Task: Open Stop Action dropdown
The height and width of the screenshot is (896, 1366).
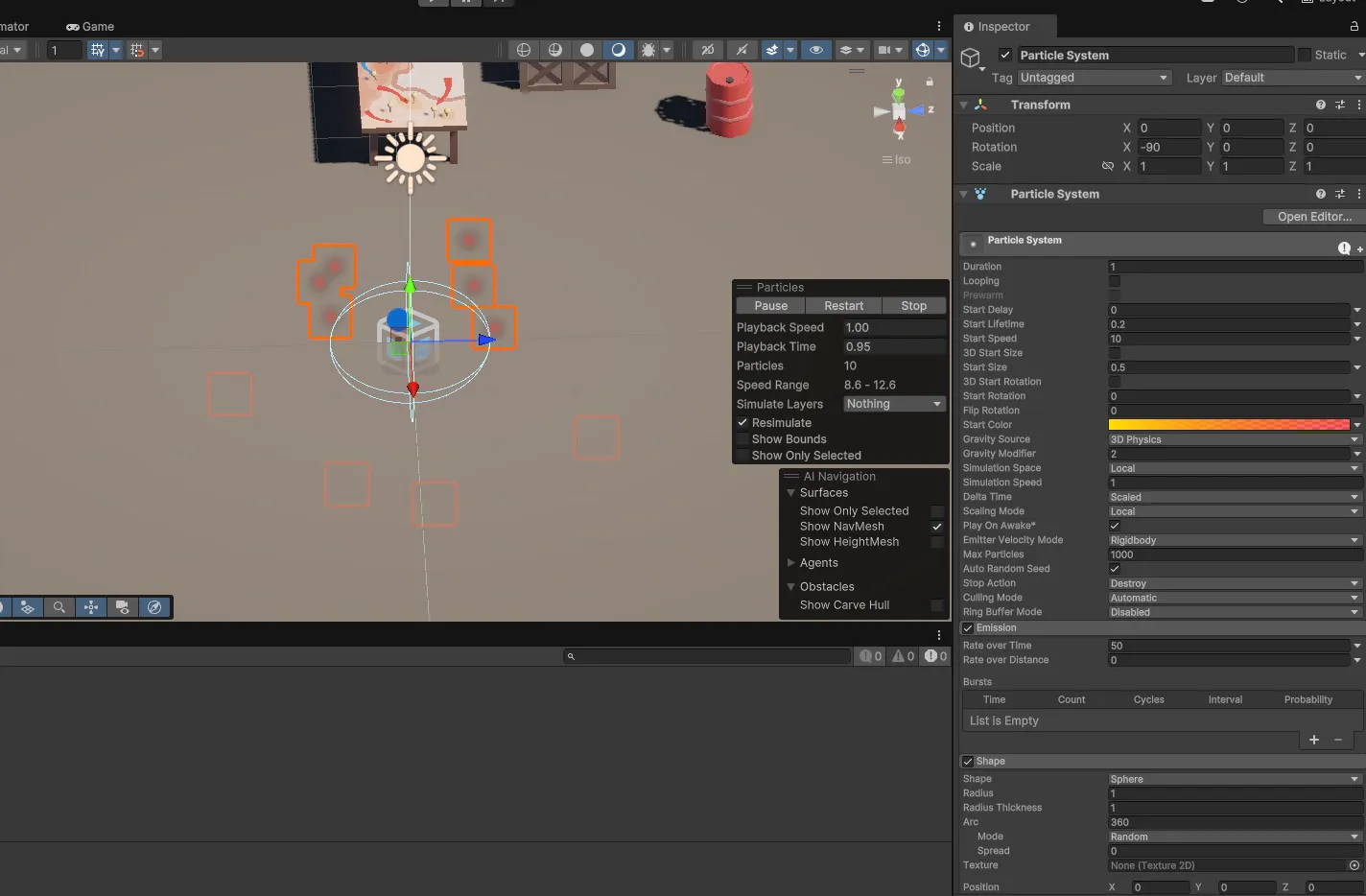Action: click(x=1235, y=583)
